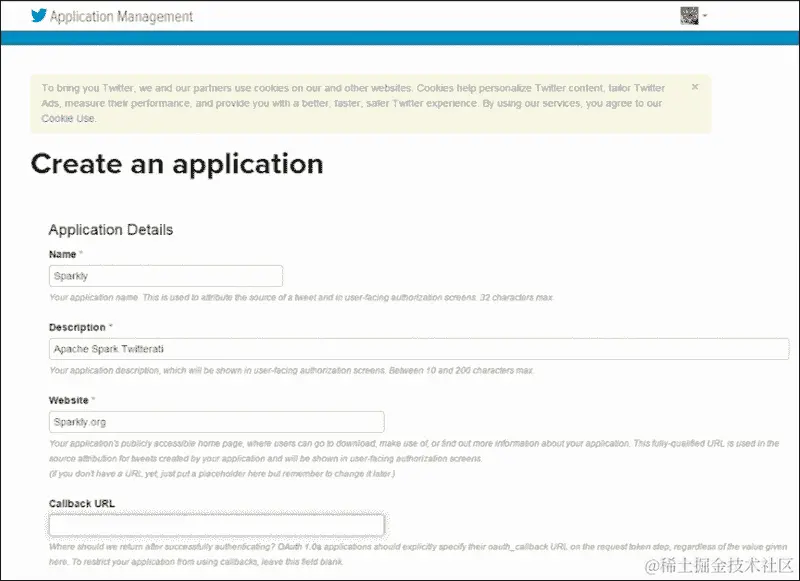Click the 'Description' field label
This screenshot has height=581, width=800.
[77, 327]
